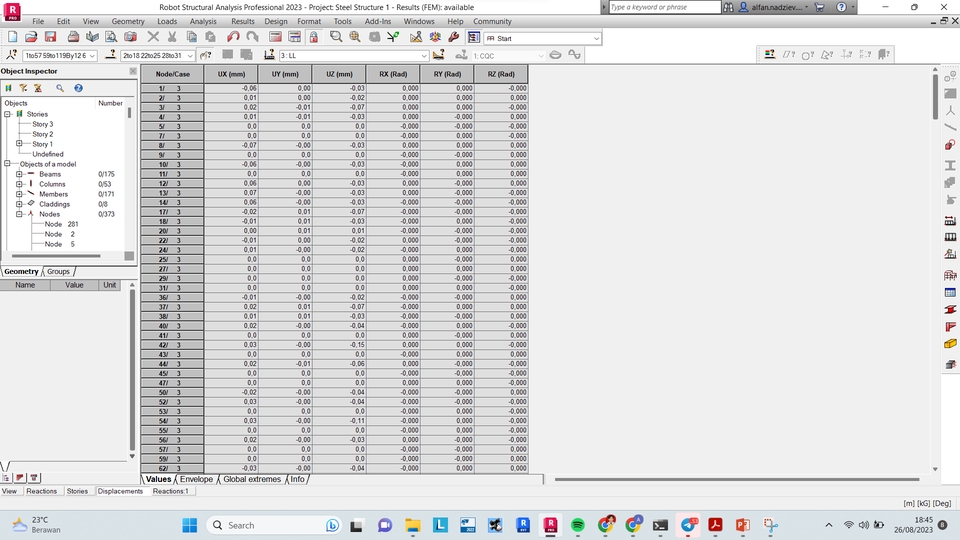Viewport: 960px width, 540px height.
Task: Collapse the Stories tree node
Action: [7, 114]
